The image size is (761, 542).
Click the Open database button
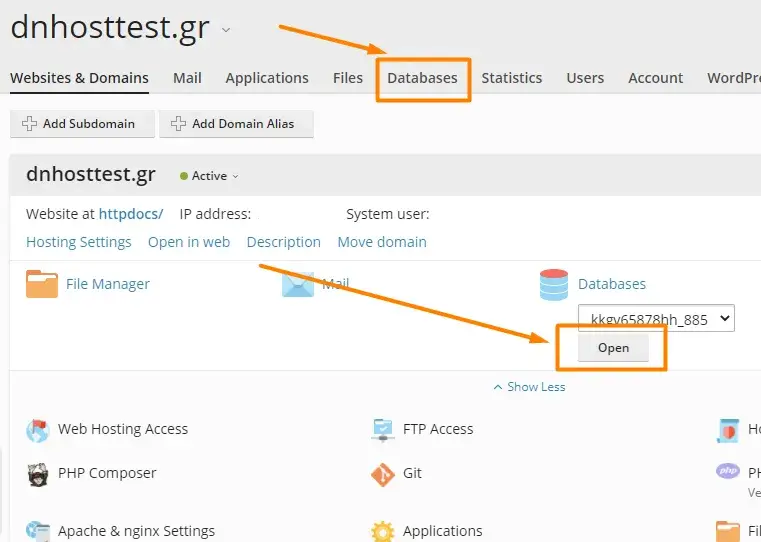tap(613, 348)
